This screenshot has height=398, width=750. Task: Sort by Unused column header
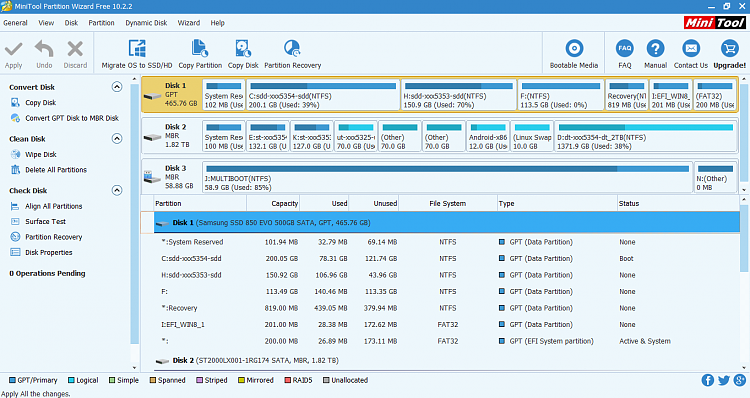[374, 203]
